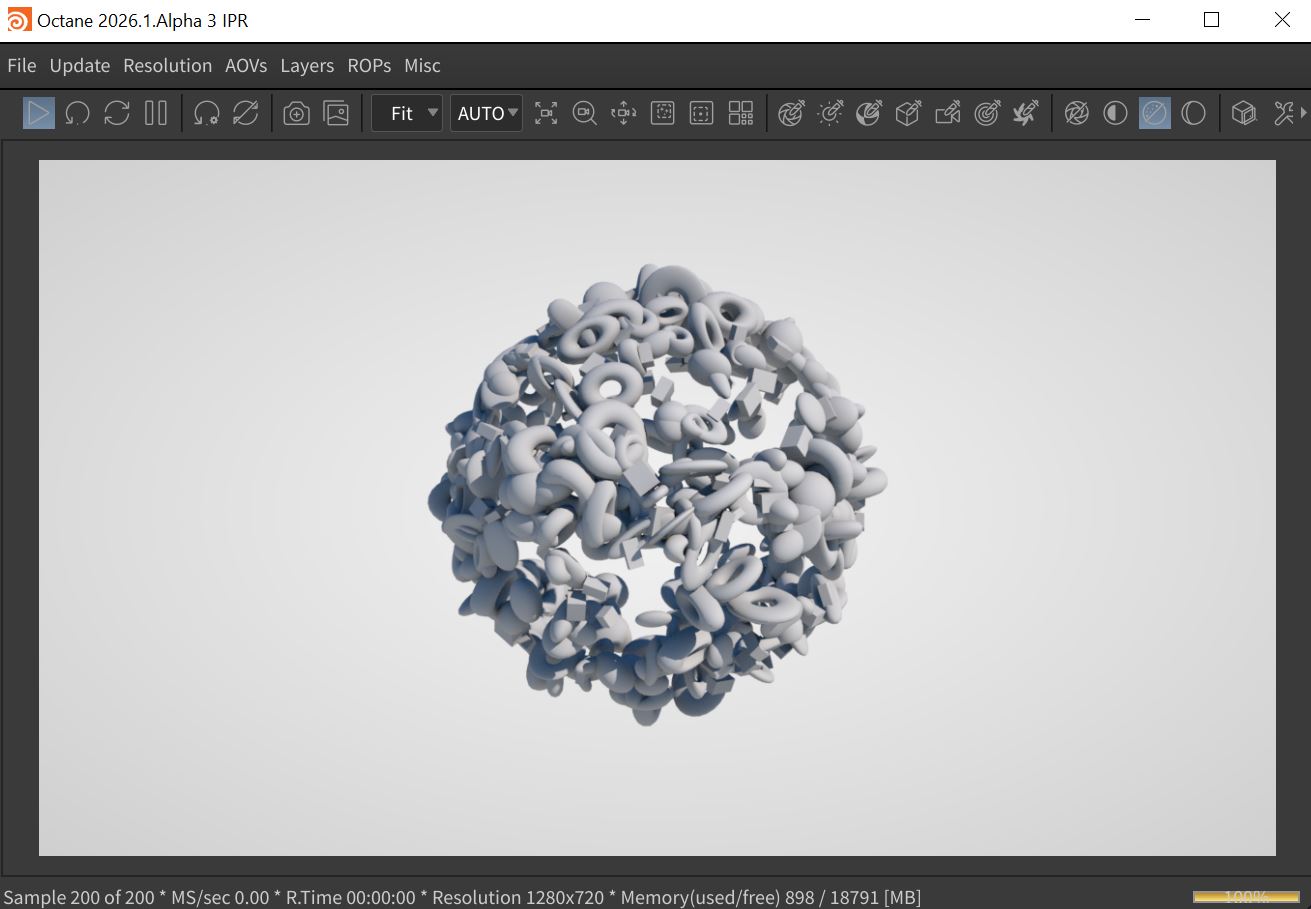Select the video camera picker icon
Screen dimensions: 1311x909
(947, 113)
